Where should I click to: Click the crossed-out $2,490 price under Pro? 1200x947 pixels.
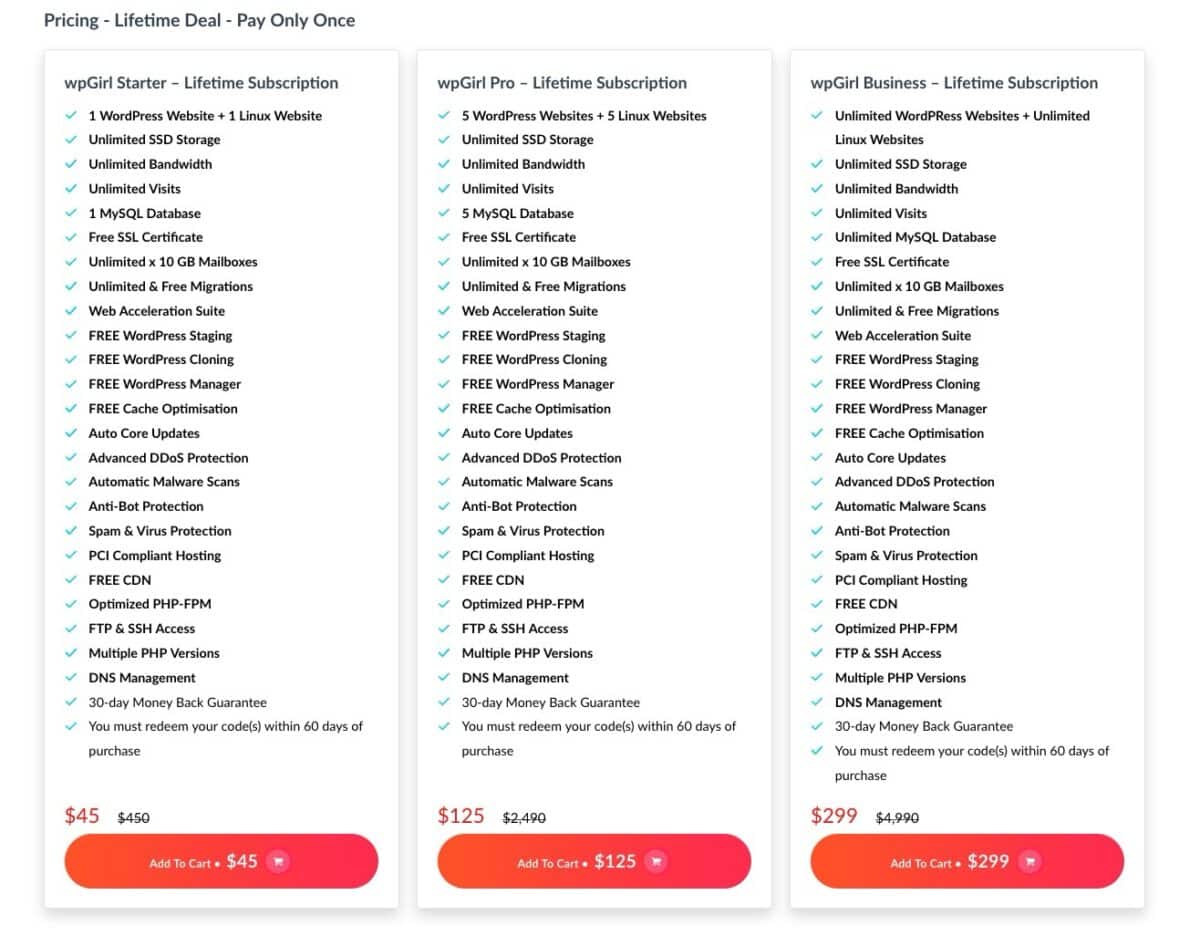[524, 818]
